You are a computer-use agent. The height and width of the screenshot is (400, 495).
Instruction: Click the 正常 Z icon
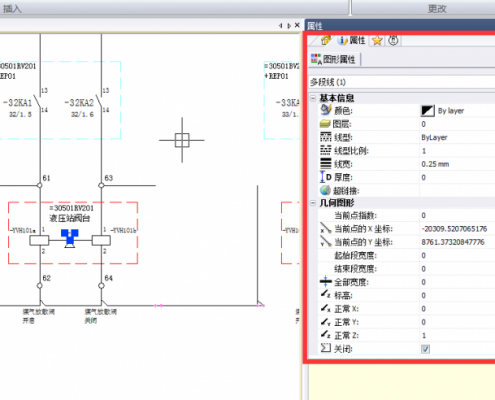326,335
